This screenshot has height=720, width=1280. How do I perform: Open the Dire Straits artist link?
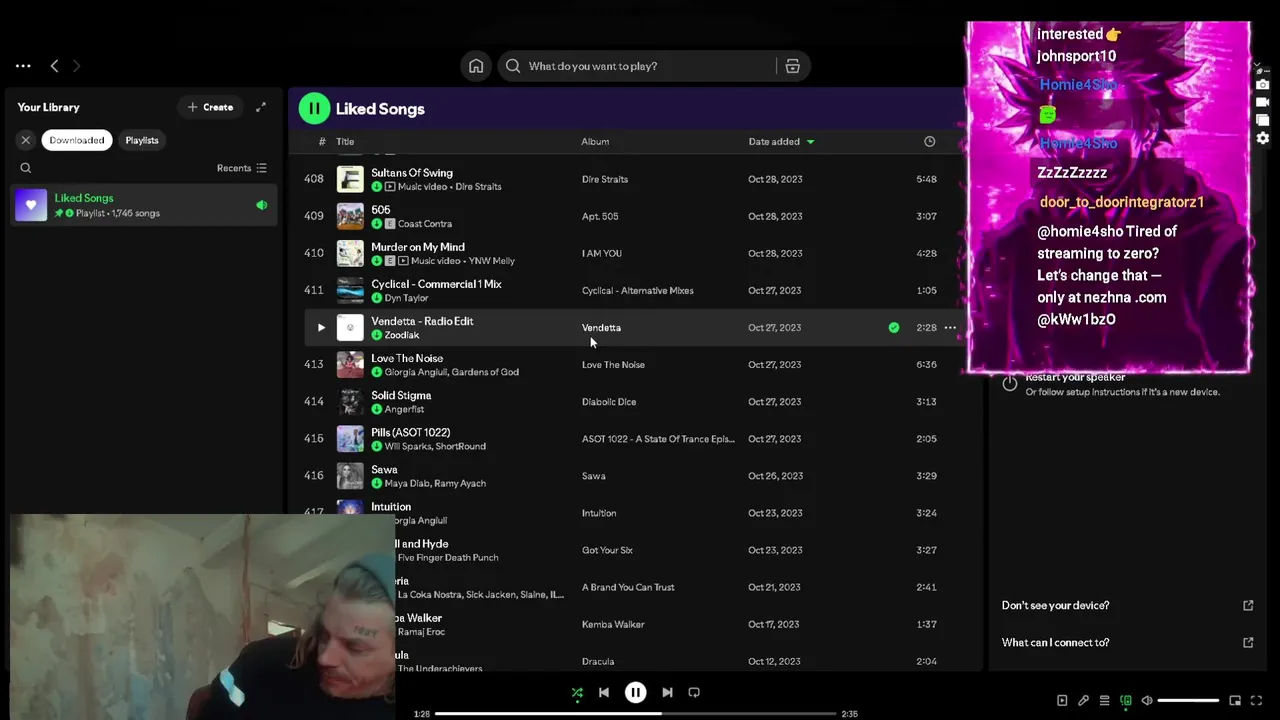coord(478,186)
